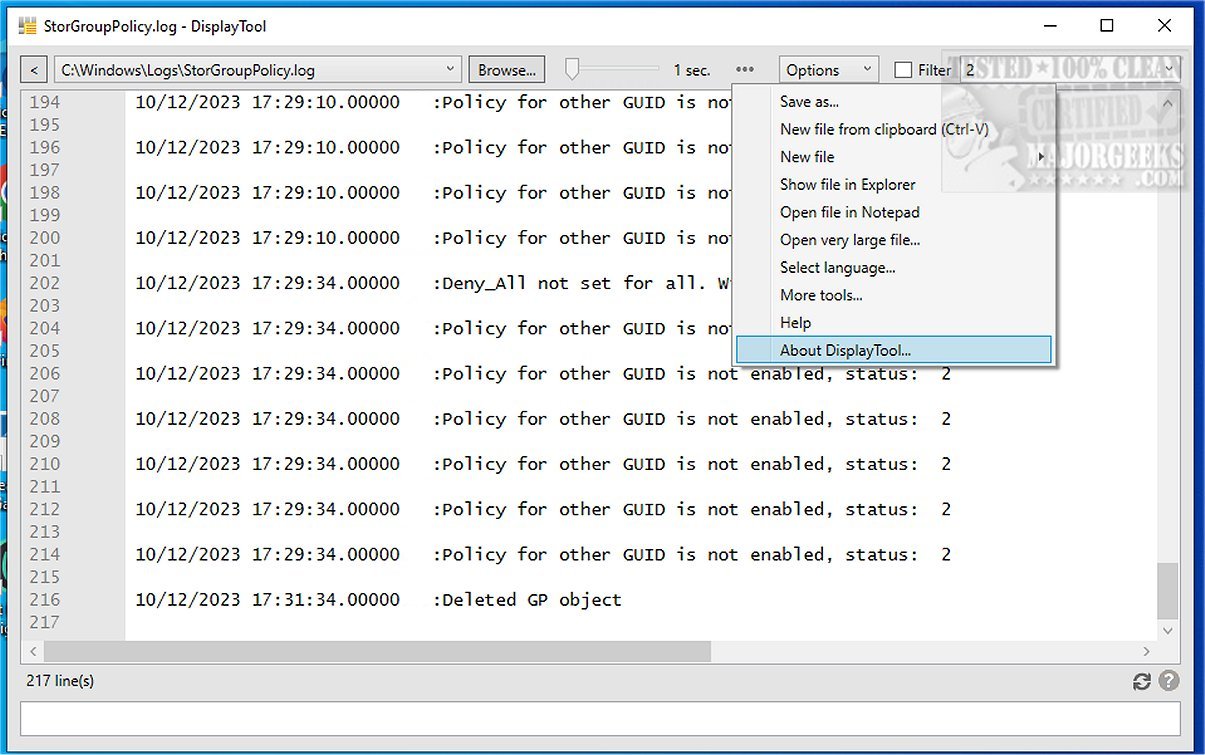Click the refresh interval slider thumb
Screen dimensions: 1205x755
click(x=572, y=69)
